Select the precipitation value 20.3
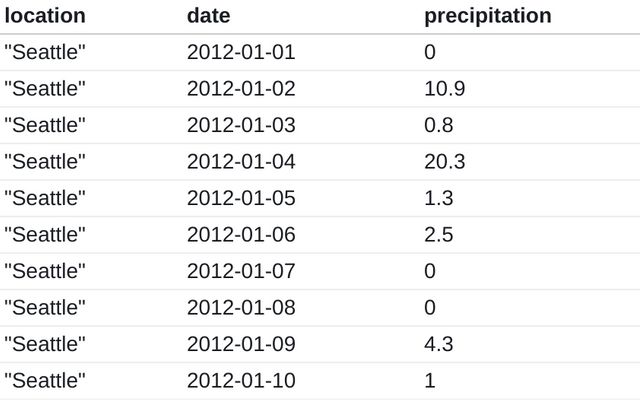 [x=444, y=162]
